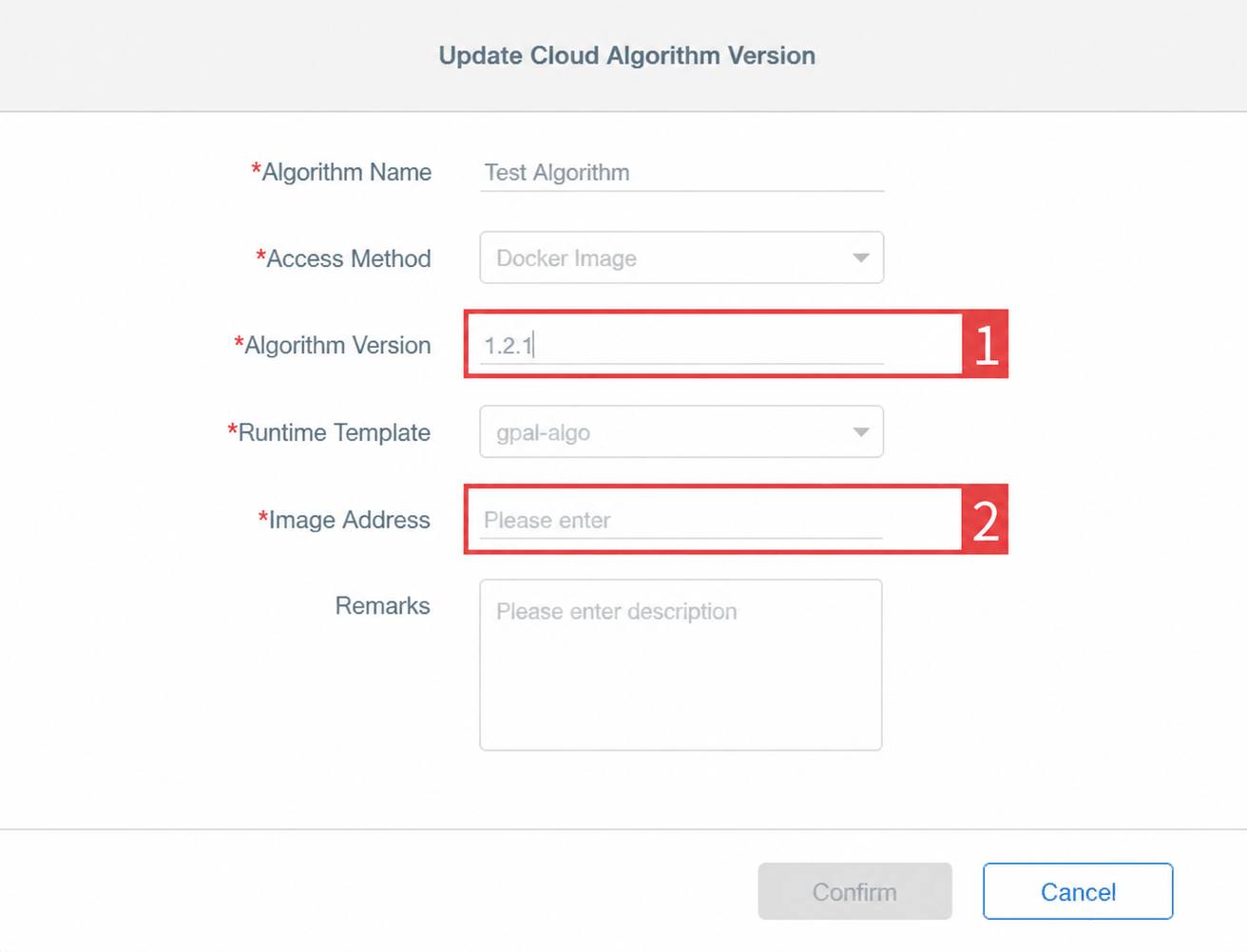
Task: Click the red asterisk before Image Address
Action: pos(262,517)
